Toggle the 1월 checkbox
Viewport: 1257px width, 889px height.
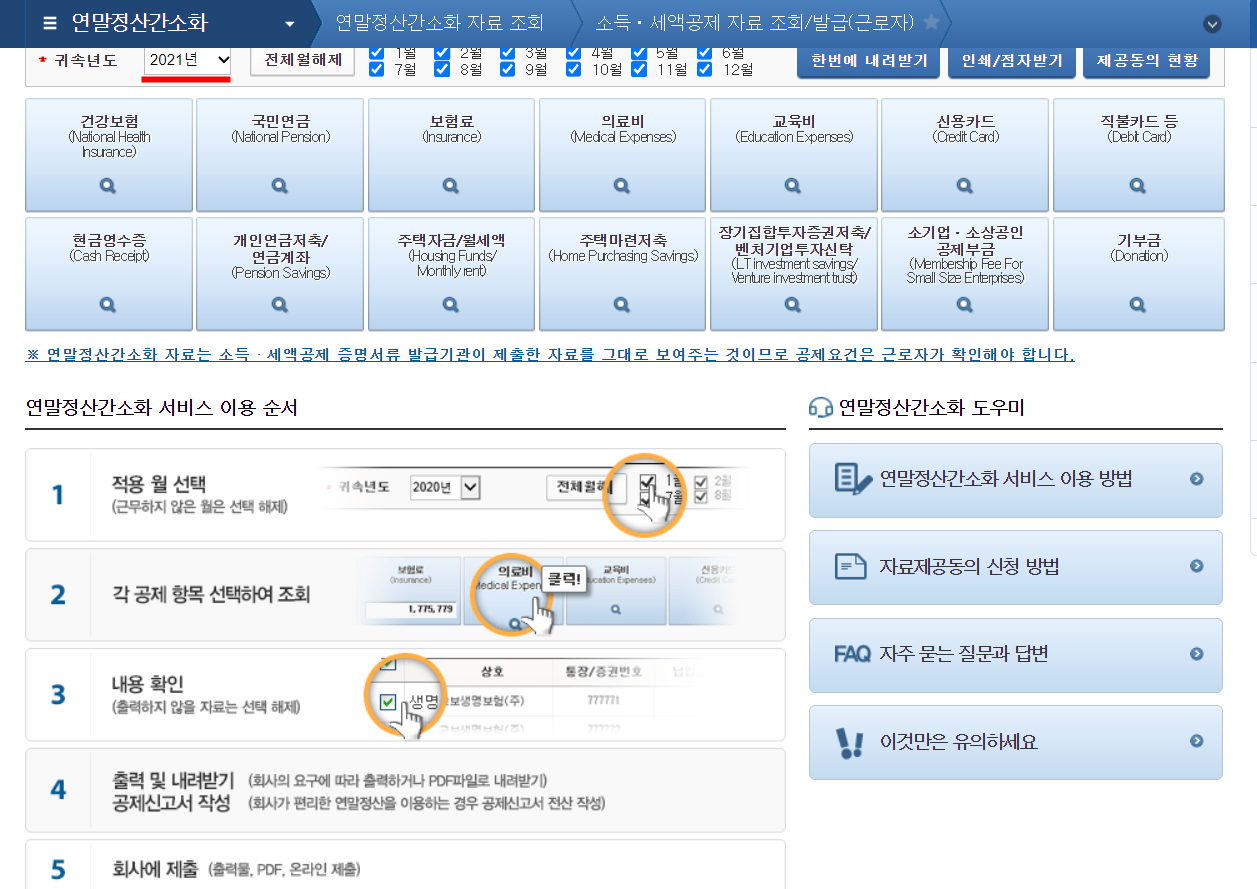click(377, 52)
